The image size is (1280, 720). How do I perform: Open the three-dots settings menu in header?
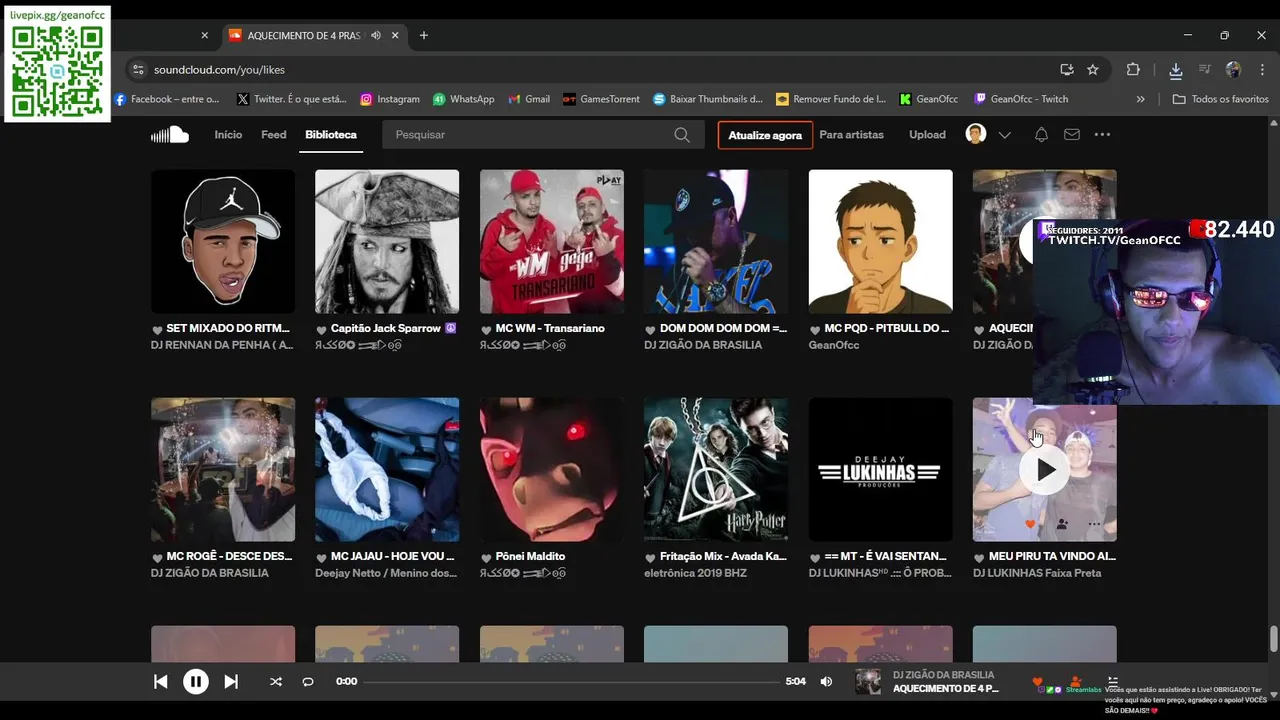pos(1102,135)
